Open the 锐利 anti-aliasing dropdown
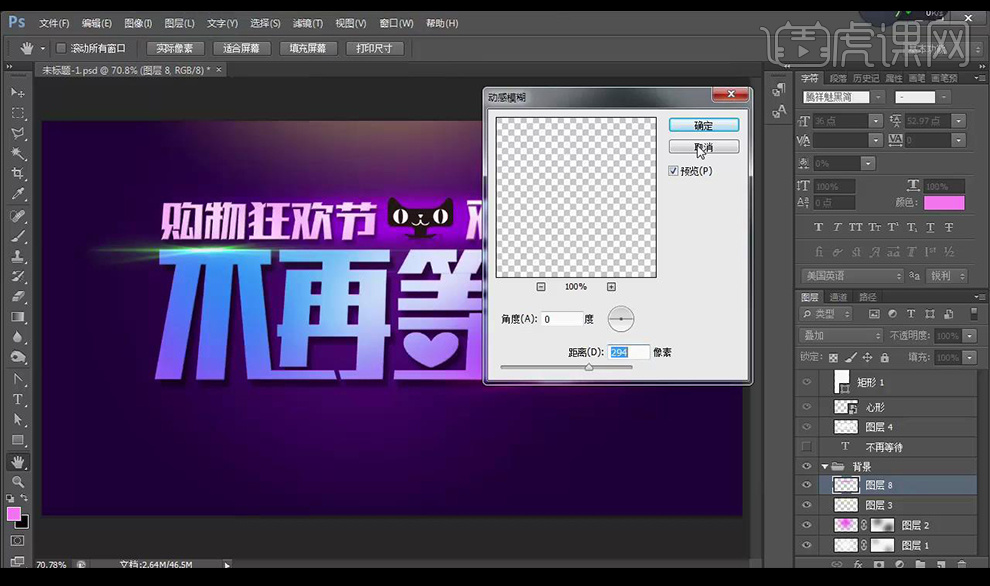This screenshot has height=586, width=990. pyautogui.click(x=947, y=276)
